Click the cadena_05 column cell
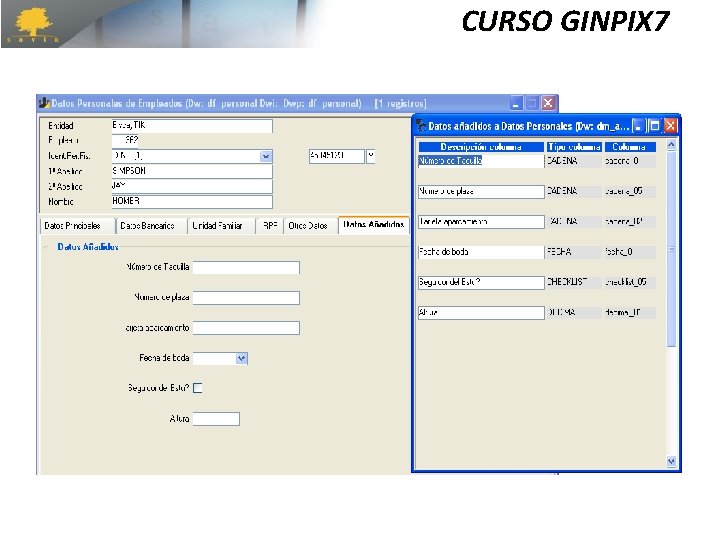 click(x=630, y=191)
